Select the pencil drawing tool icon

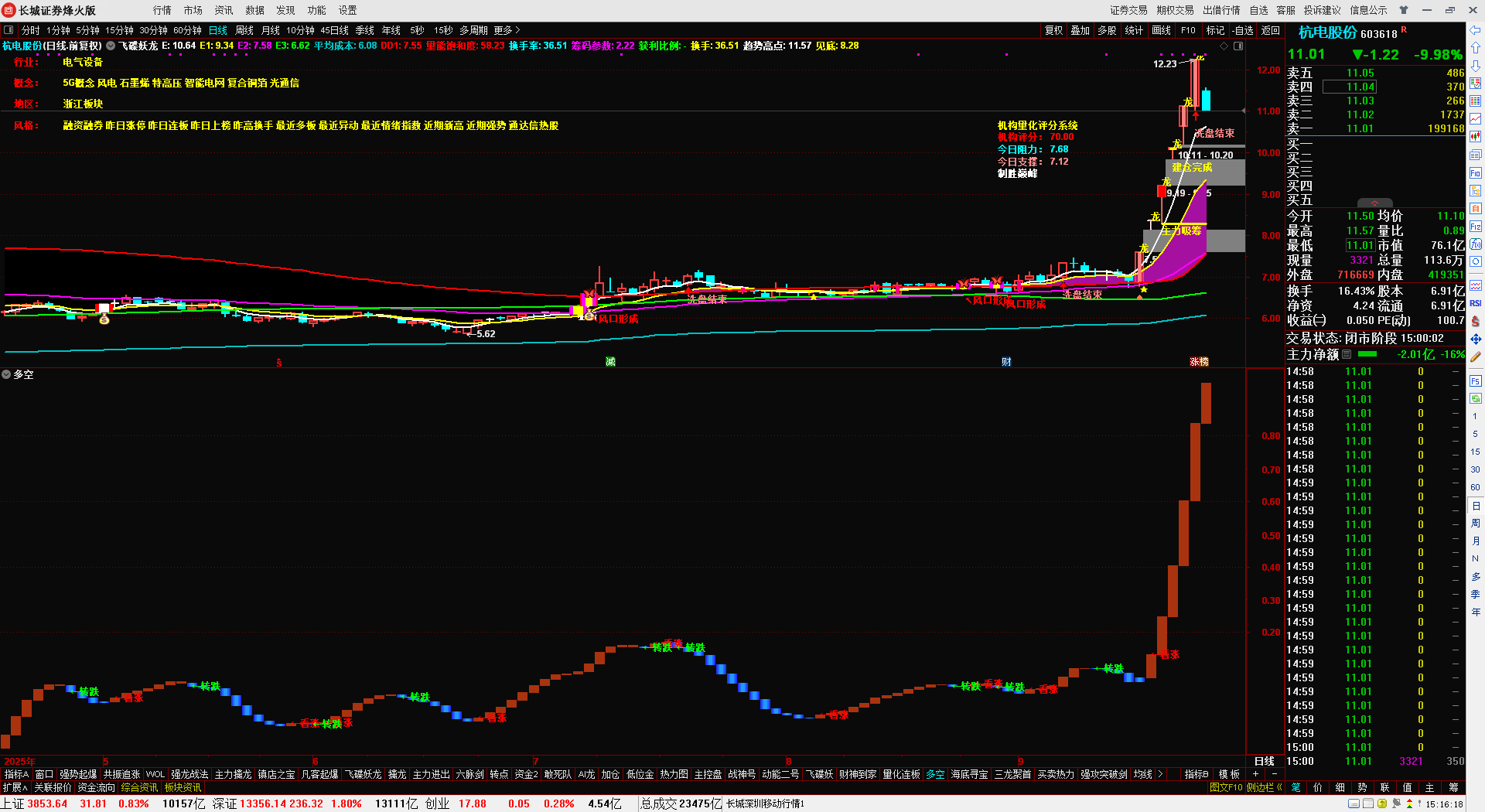[x=1476, y=357]
